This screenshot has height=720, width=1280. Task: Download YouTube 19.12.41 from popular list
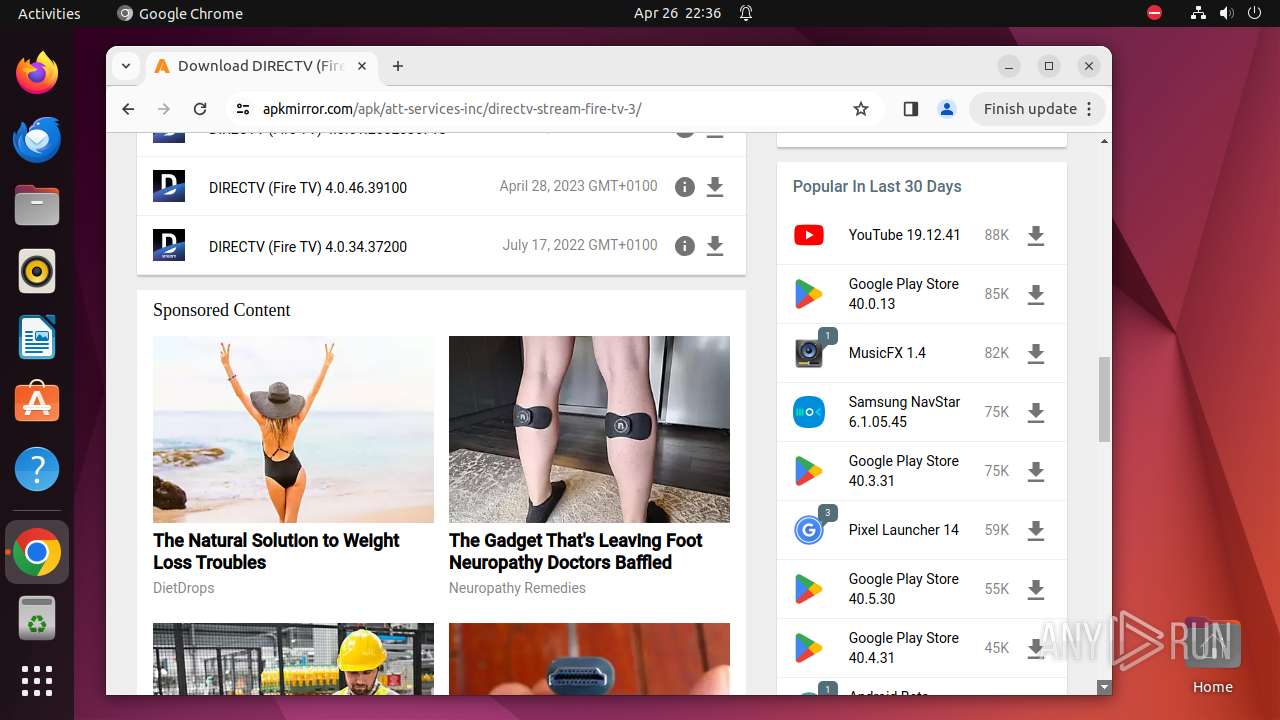pos(1036,236)
